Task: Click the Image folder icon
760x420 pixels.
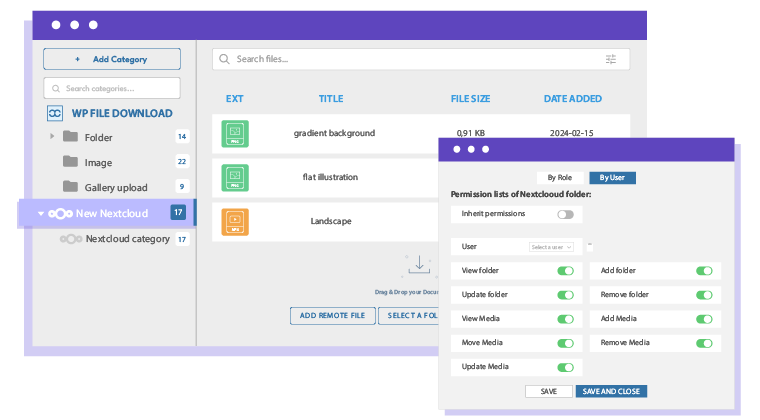Action: click(x=70, y=162)
